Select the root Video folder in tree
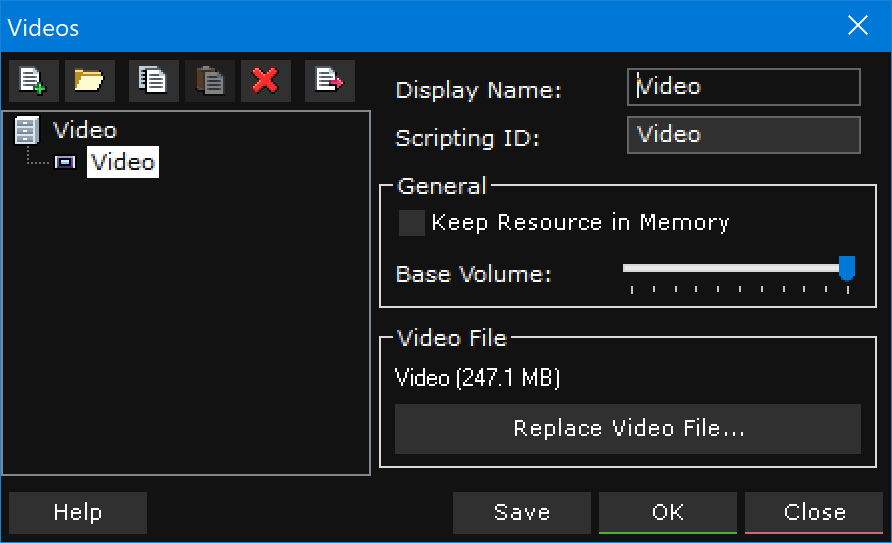The height and width of the screenshot is (543, 892). click(x=84, y=130)
